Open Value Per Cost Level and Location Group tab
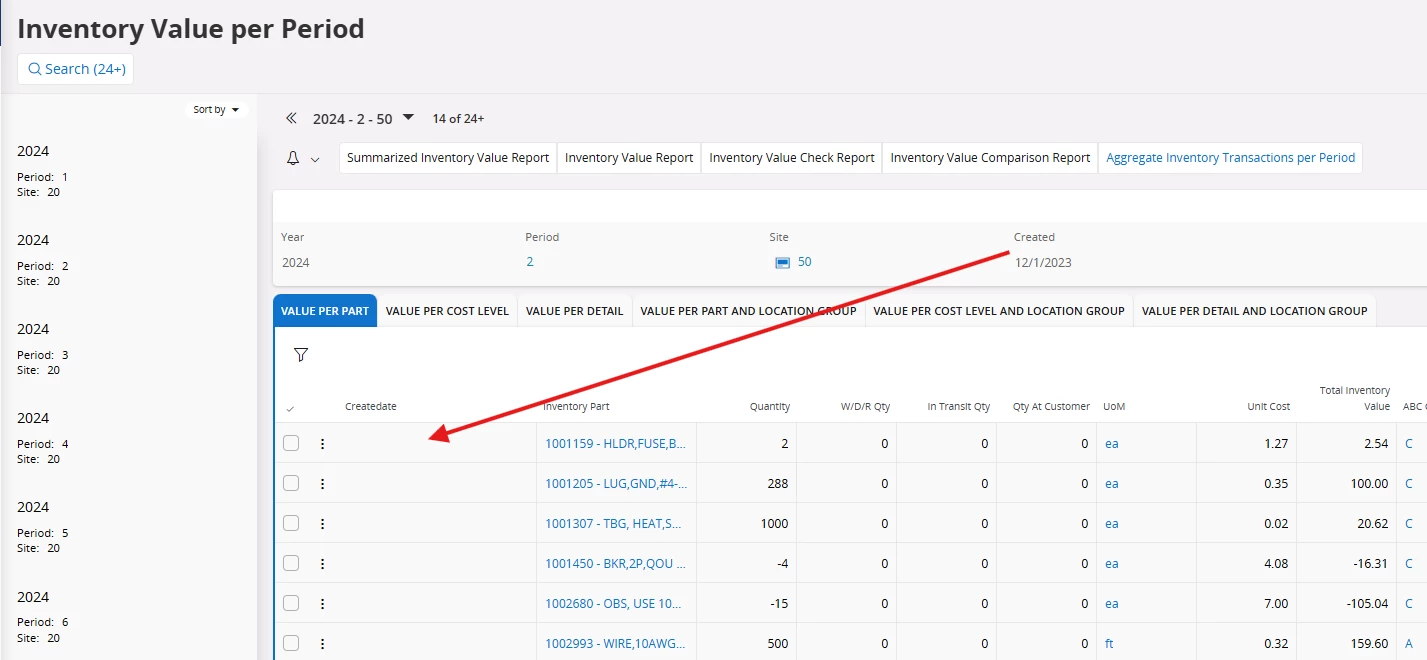The image size is (1427, 660). (999, 311)
